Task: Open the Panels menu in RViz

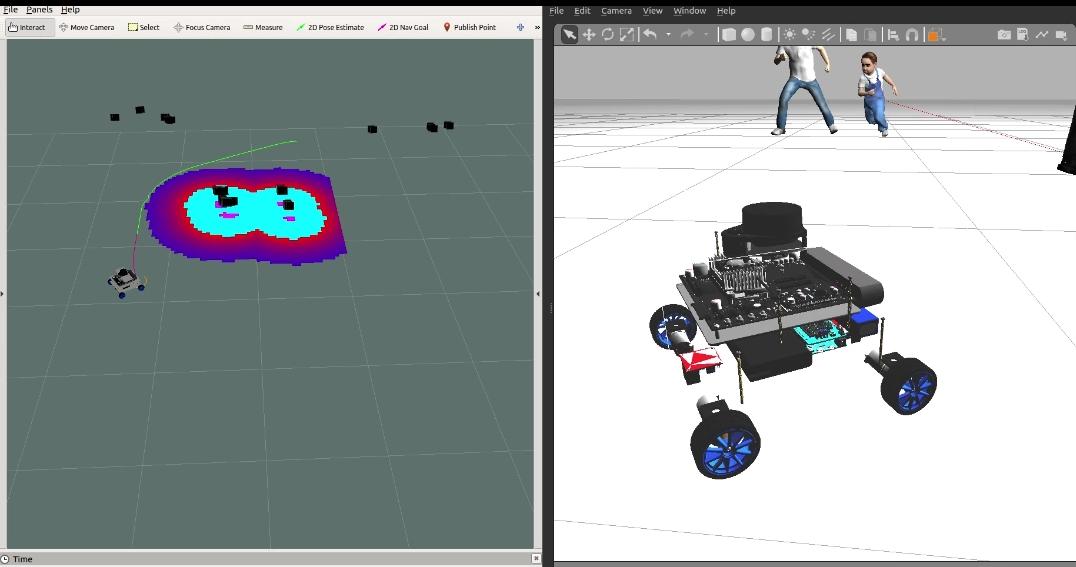Action: tap(39, 9)
